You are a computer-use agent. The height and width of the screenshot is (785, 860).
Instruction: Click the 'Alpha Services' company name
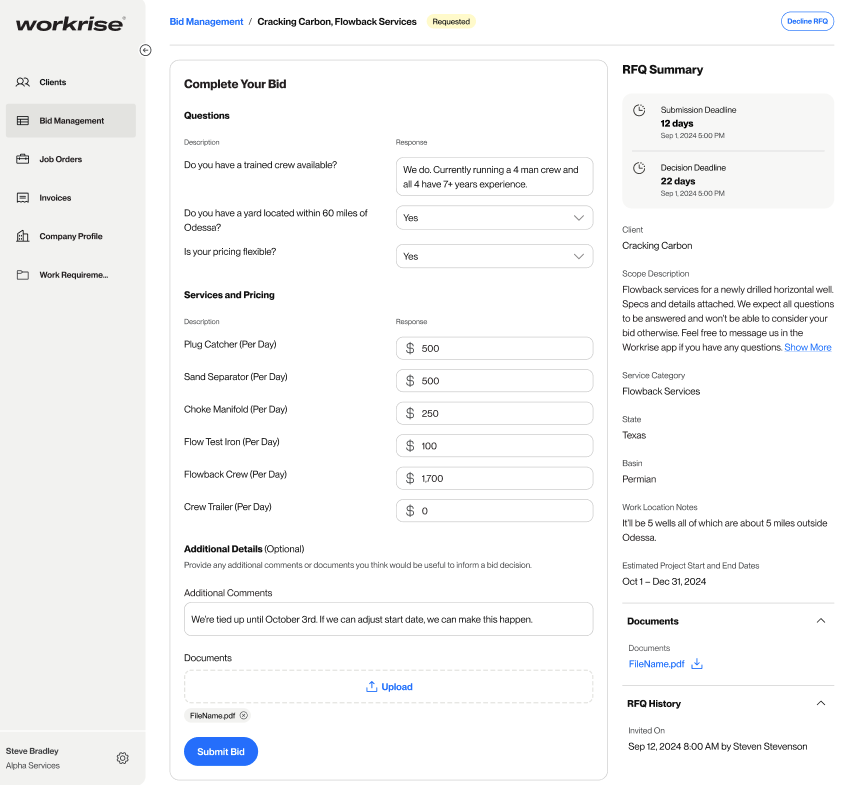coord(32,766)
